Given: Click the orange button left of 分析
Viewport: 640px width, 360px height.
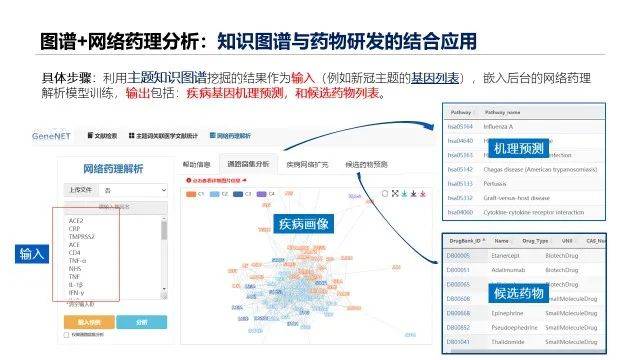Looking at the screenshot, I should (89, 322).
